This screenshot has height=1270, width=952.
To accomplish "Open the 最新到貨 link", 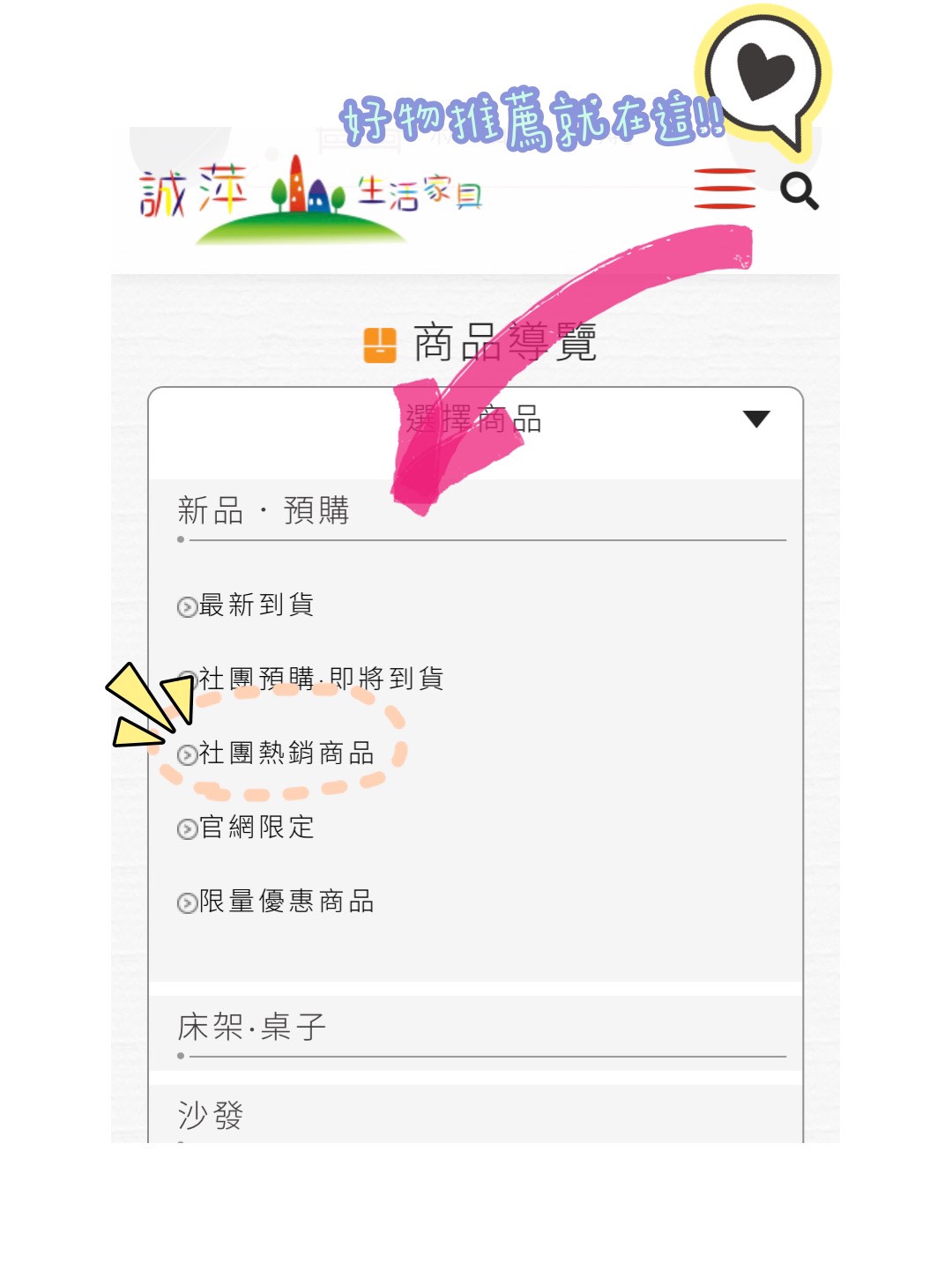I will click(257, 605).
